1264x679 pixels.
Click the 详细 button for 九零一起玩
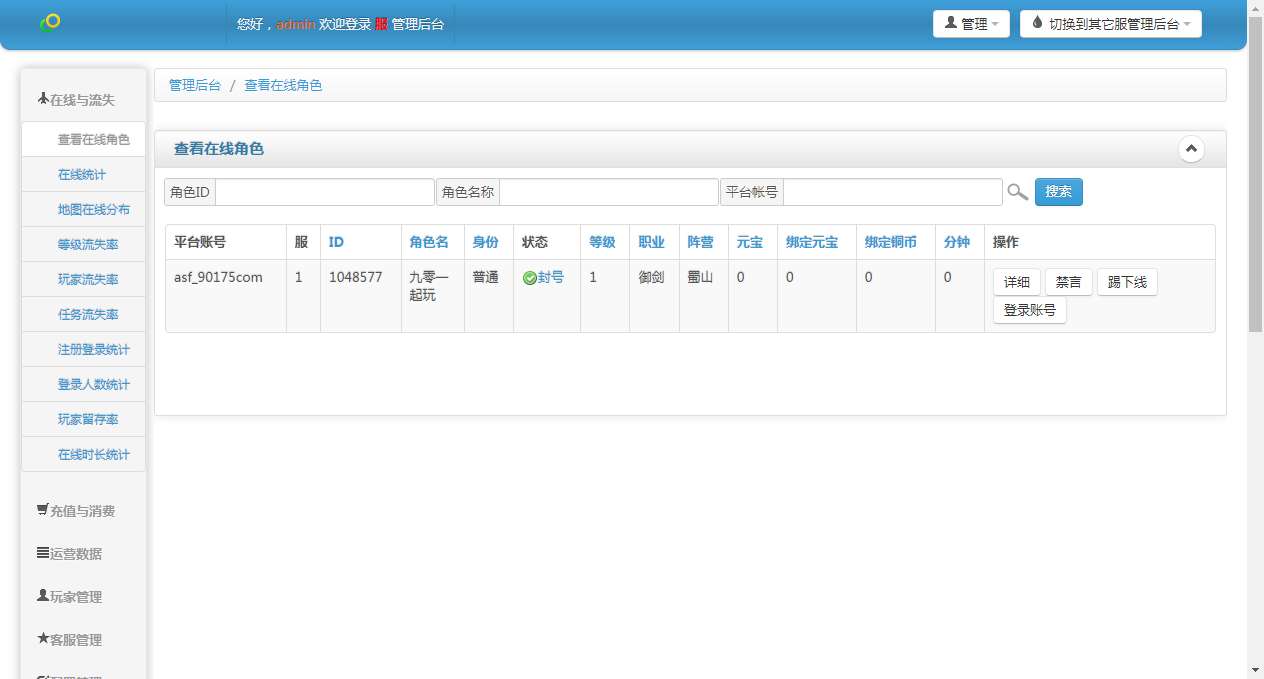[1016, 281]
